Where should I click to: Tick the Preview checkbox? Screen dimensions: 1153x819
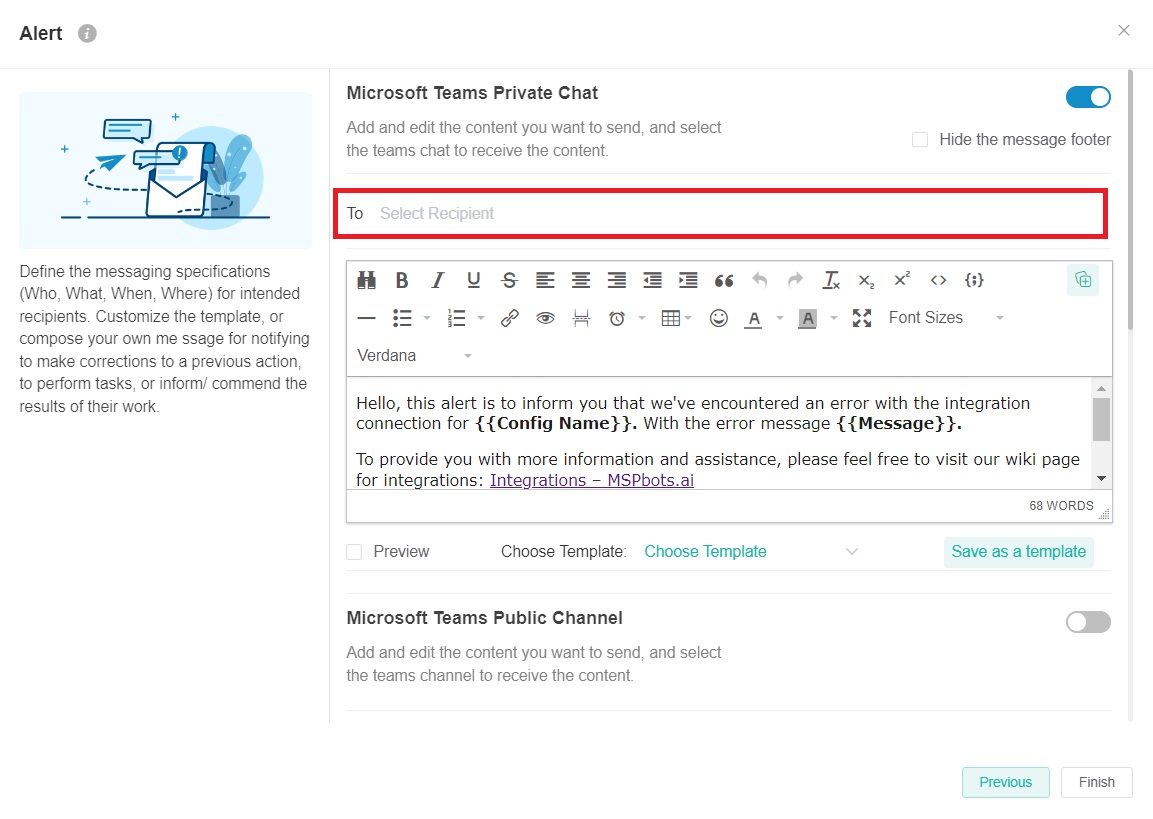point(355,552)
